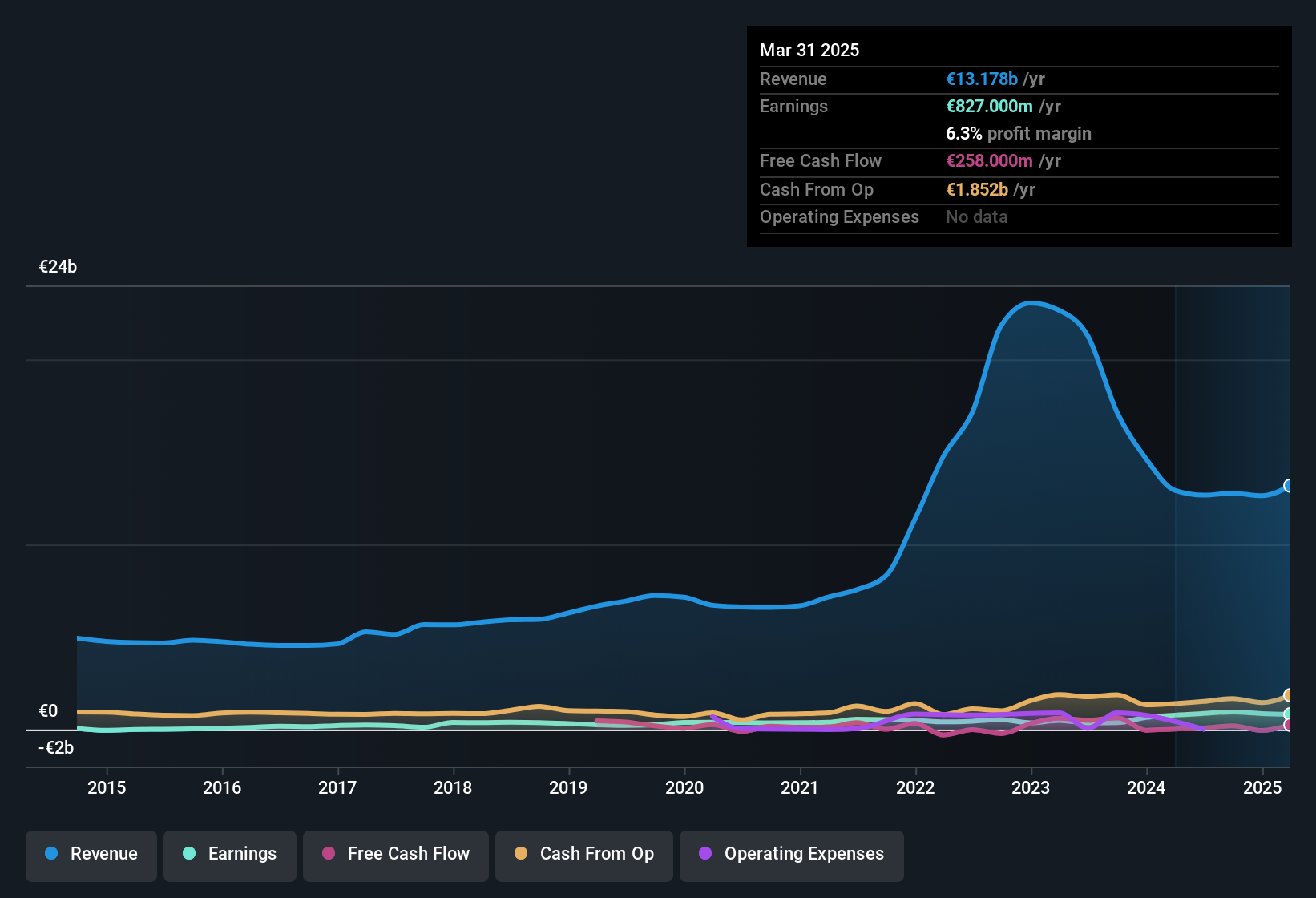Select the orange Cash From Op dot
Image resolution: width=1316 pixels, height=898 pixels.
(521, 854)
